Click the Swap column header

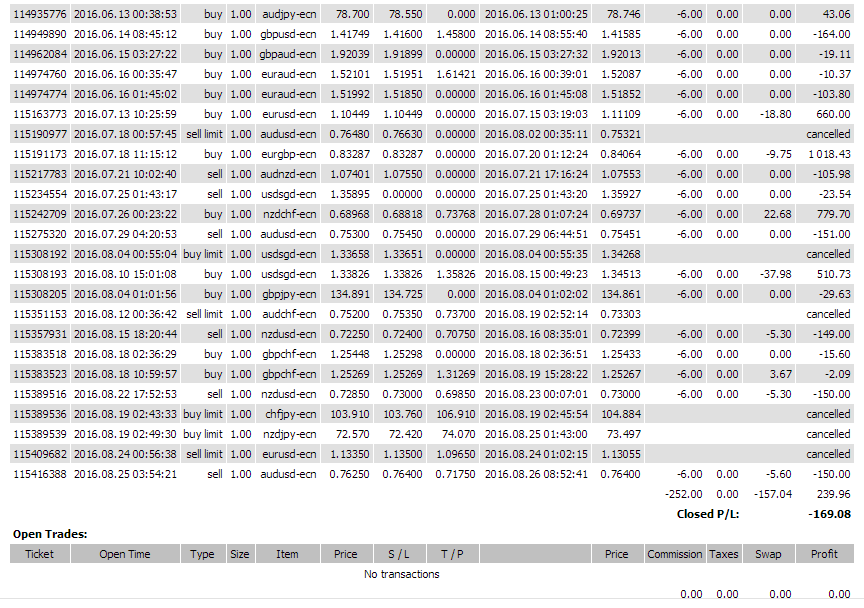click(768, 554)
